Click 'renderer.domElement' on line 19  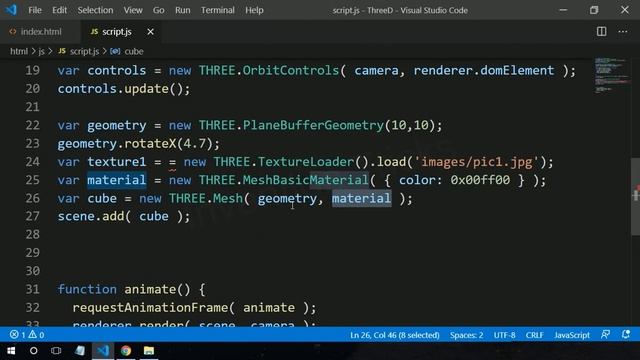(484, 71)
